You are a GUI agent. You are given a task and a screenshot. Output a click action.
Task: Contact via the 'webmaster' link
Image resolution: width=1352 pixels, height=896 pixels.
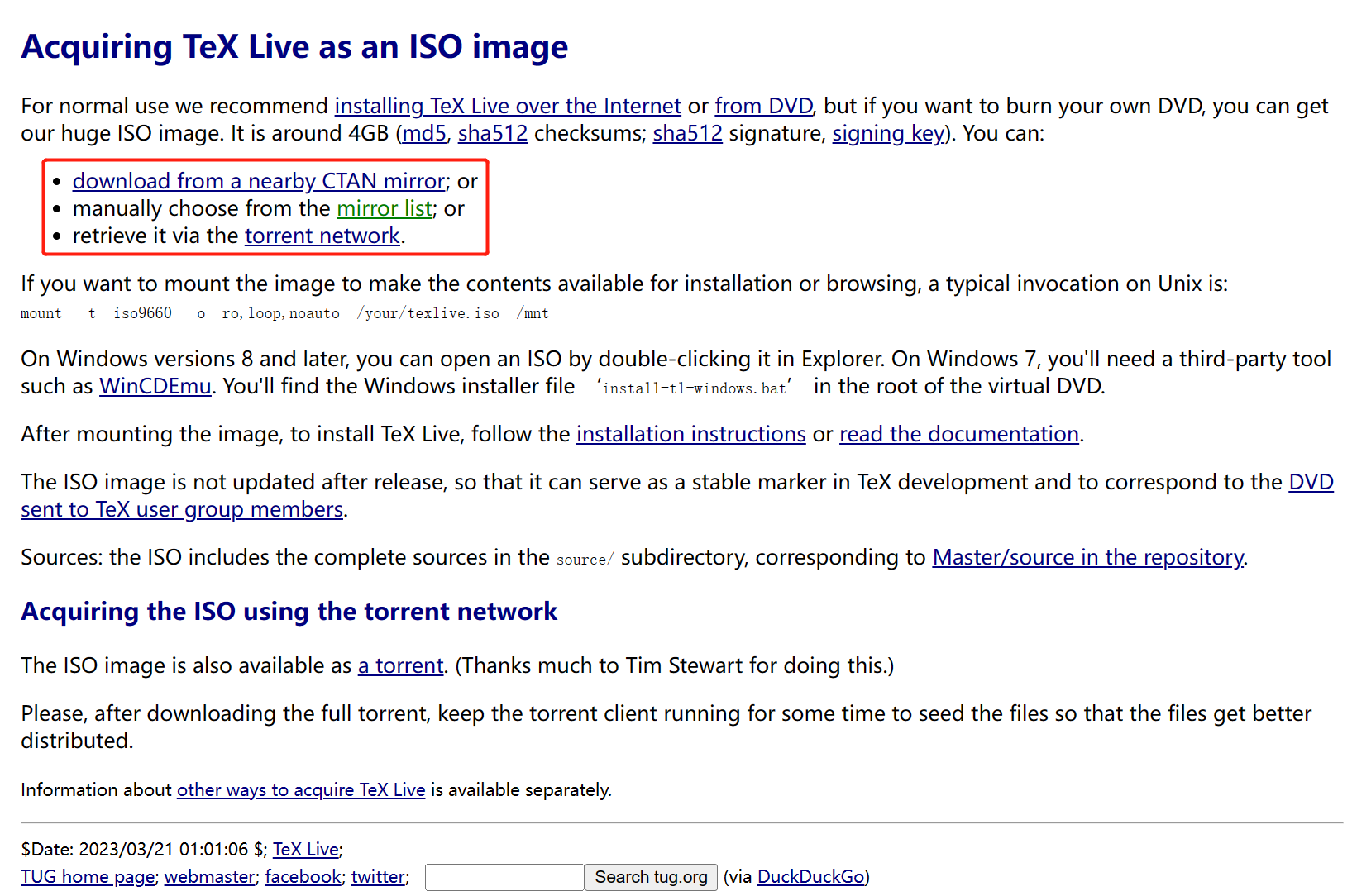point(210,876)
